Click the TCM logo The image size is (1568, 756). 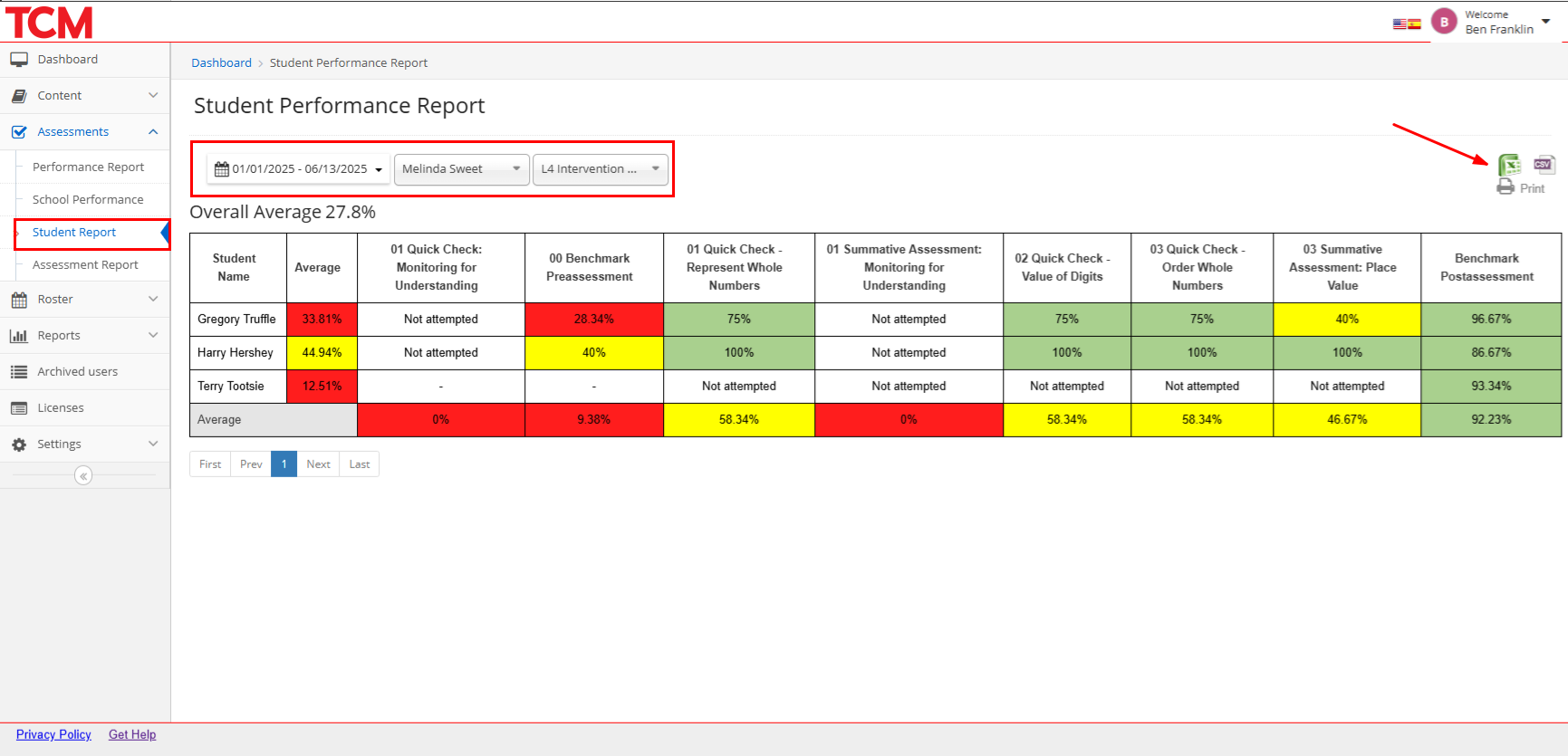tap(50, 23)
